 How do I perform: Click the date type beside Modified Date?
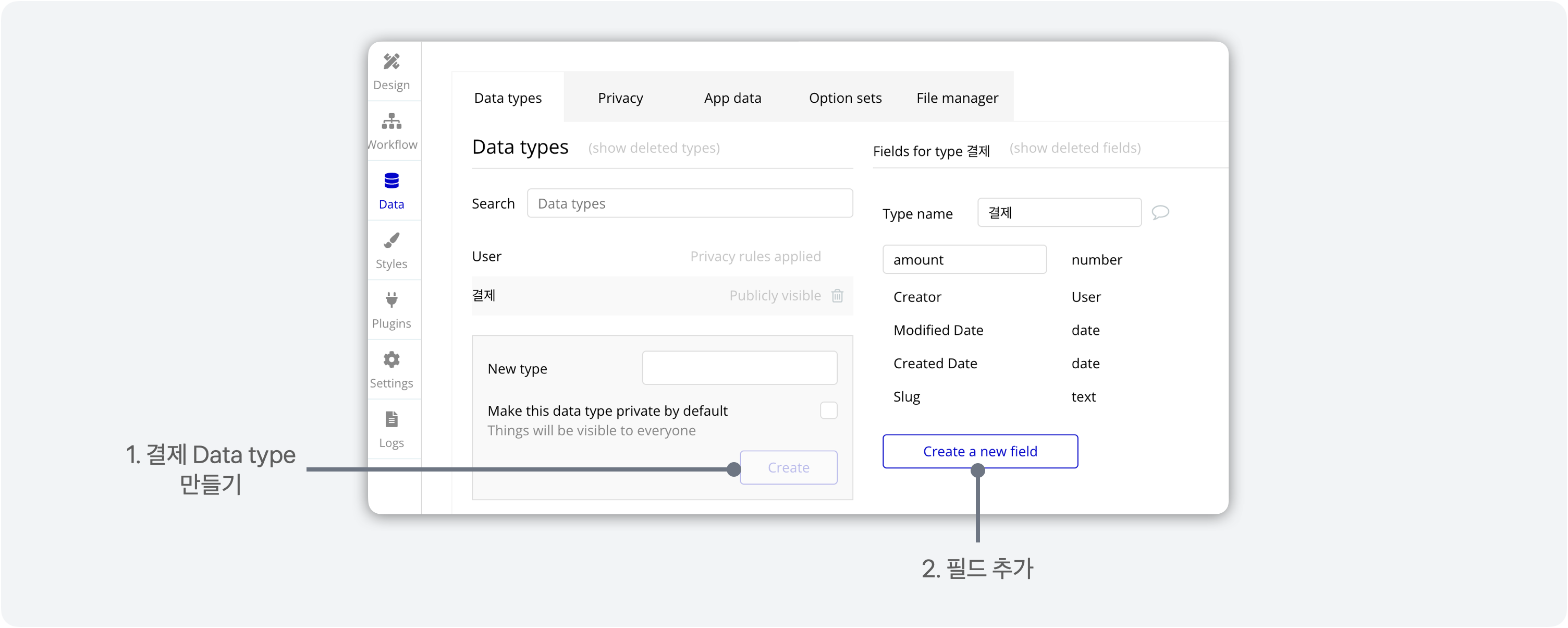point(1085,330)
